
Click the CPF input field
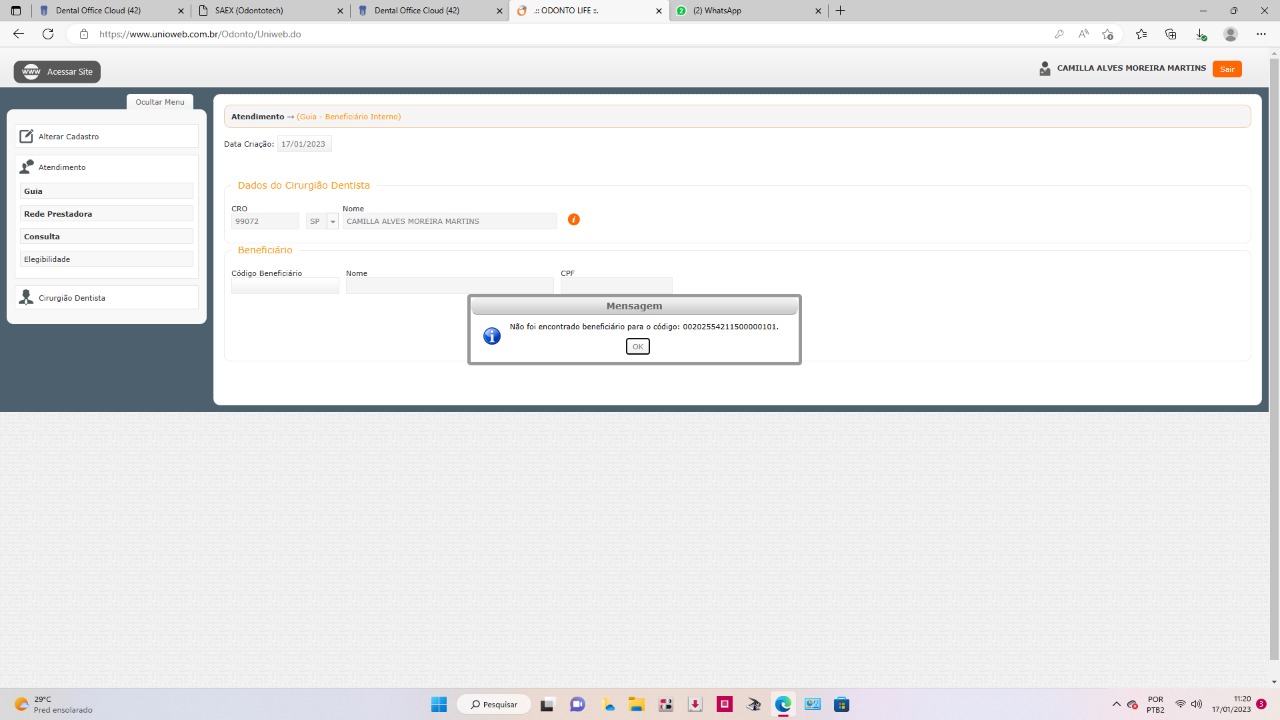pyautogui.click(x=616, y=286)
